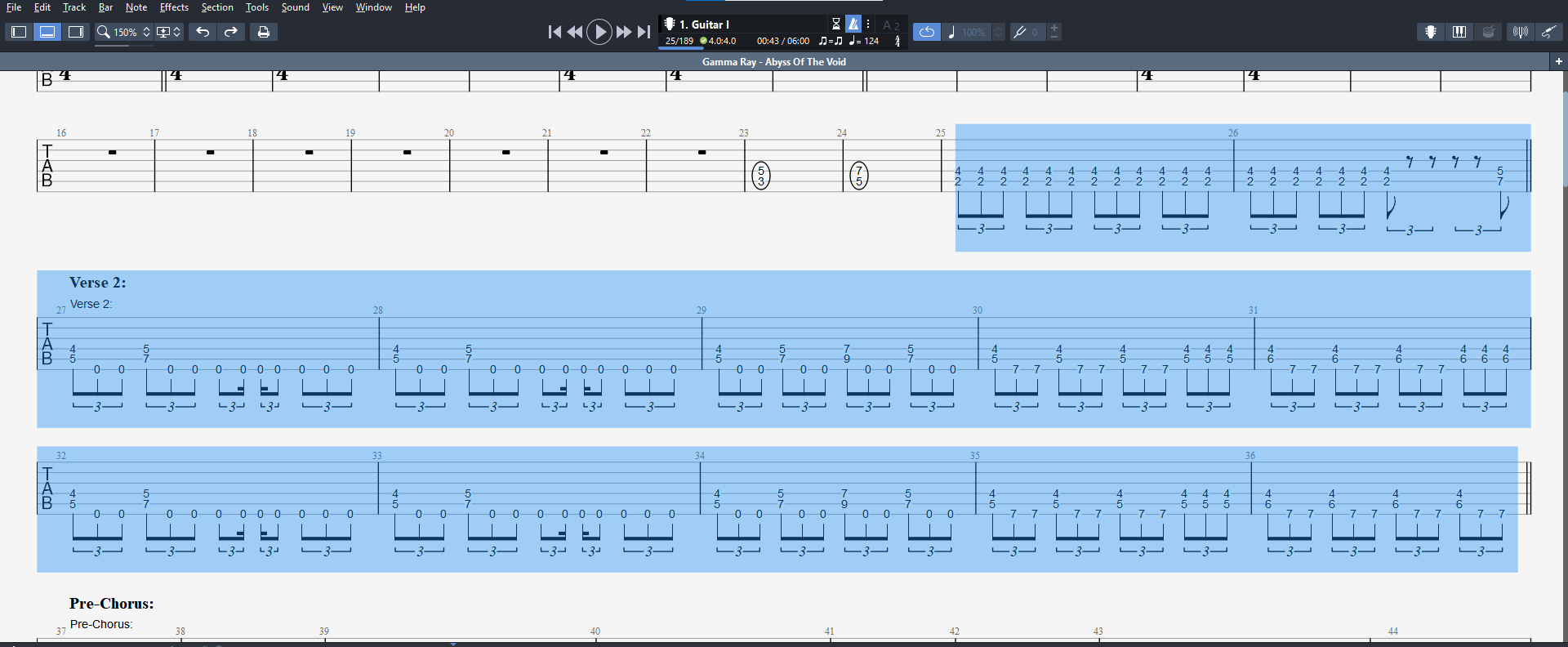Open the screen display mode dropdown
Screen dimensions: 1568x647
(x=169, y=32)
